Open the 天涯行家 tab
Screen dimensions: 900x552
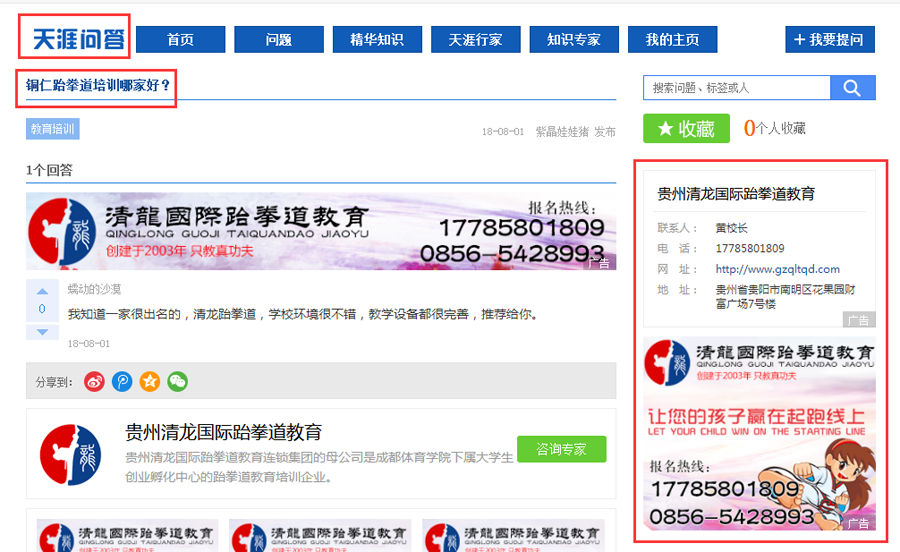pos(476,40)
